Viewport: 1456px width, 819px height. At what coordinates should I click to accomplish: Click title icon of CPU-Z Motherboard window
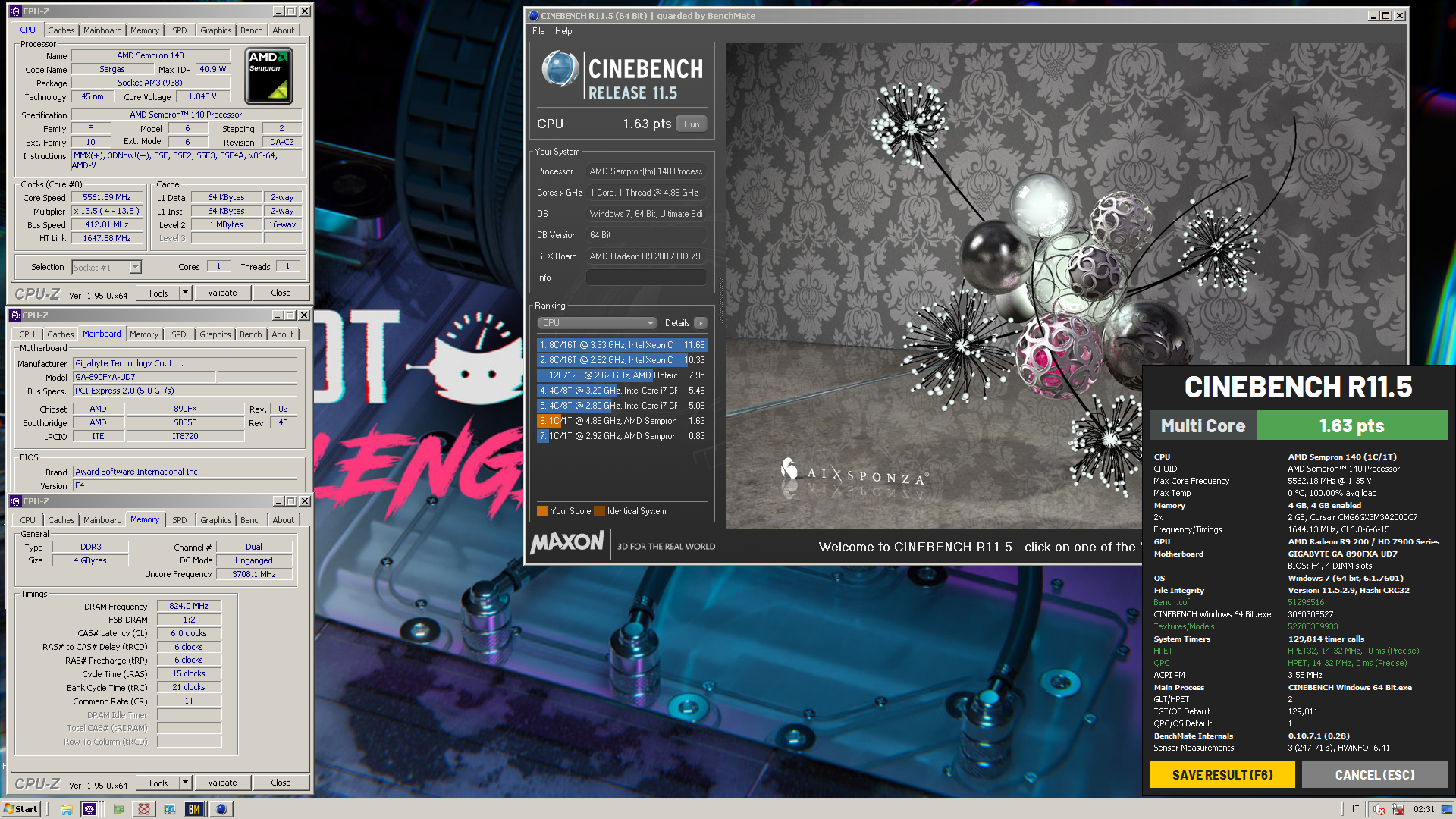15,315
